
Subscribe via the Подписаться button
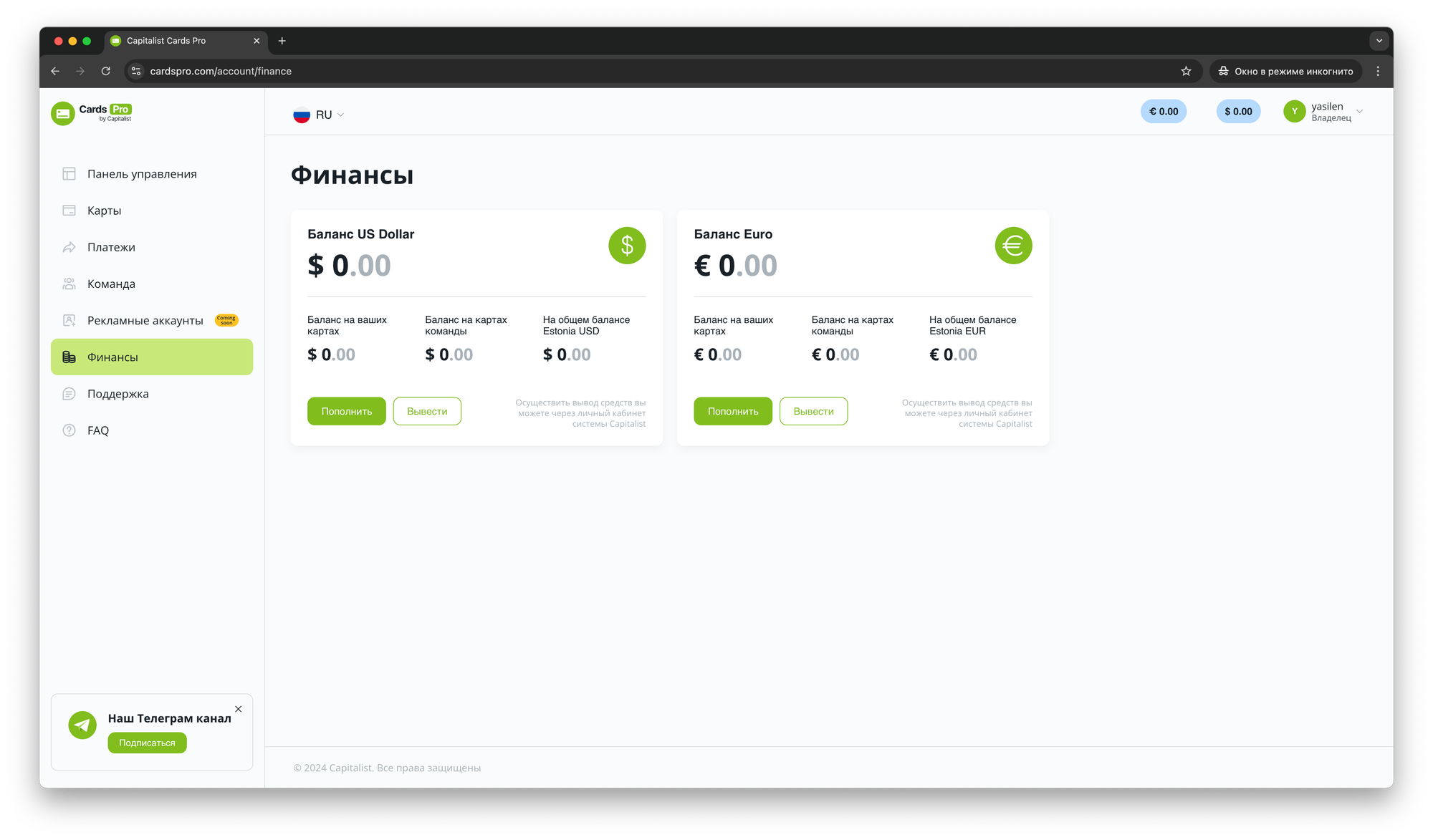point(147,743)
